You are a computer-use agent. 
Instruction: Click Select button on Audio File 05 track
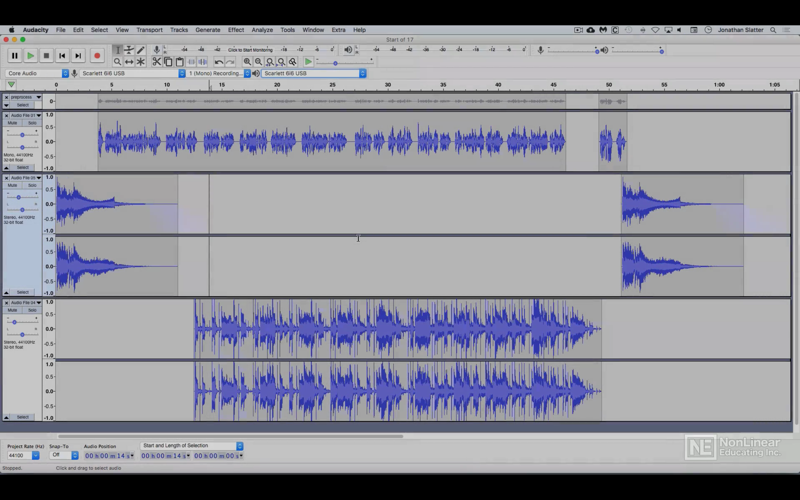pos(22,292)
